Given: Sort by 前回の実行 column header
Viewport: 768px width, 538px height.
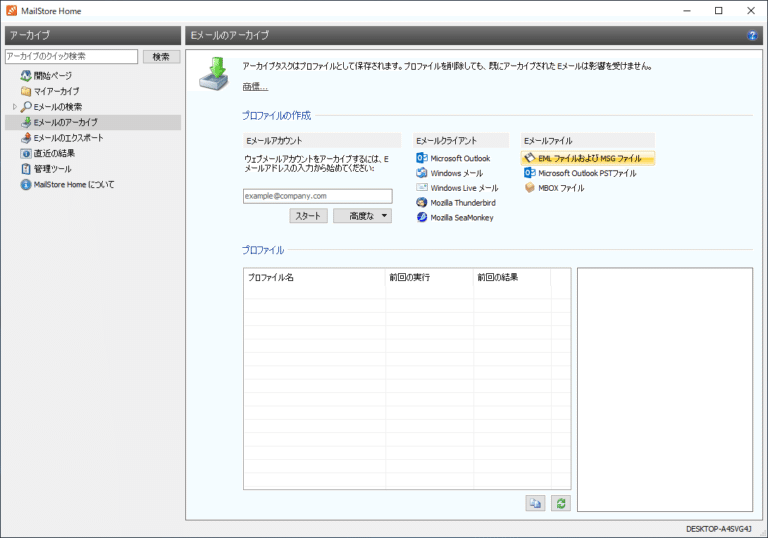Looking at the screenshot, I should point(430,277).
